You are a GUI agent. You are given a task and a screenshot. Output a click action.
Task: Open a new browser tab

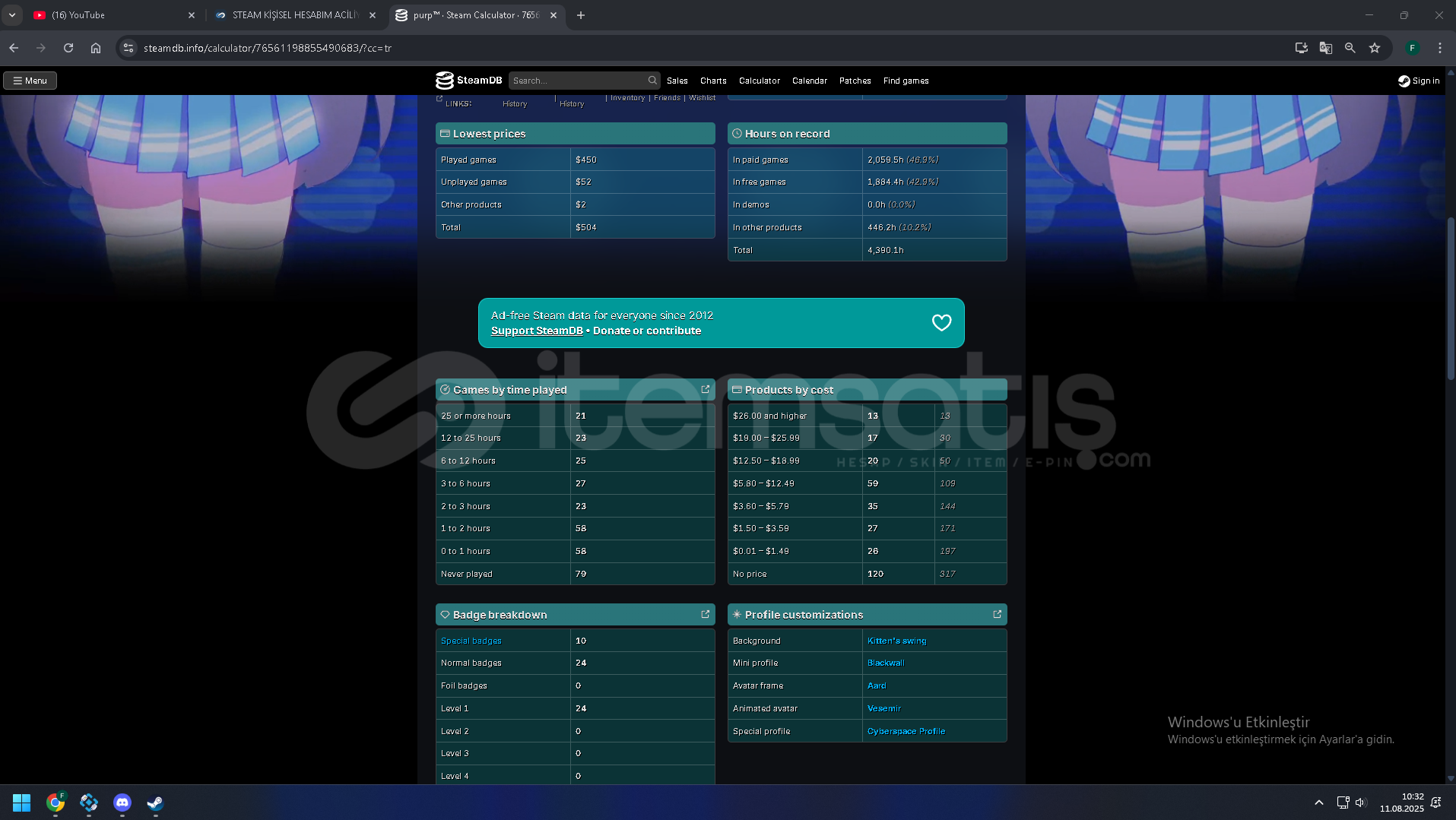(581, 15)
